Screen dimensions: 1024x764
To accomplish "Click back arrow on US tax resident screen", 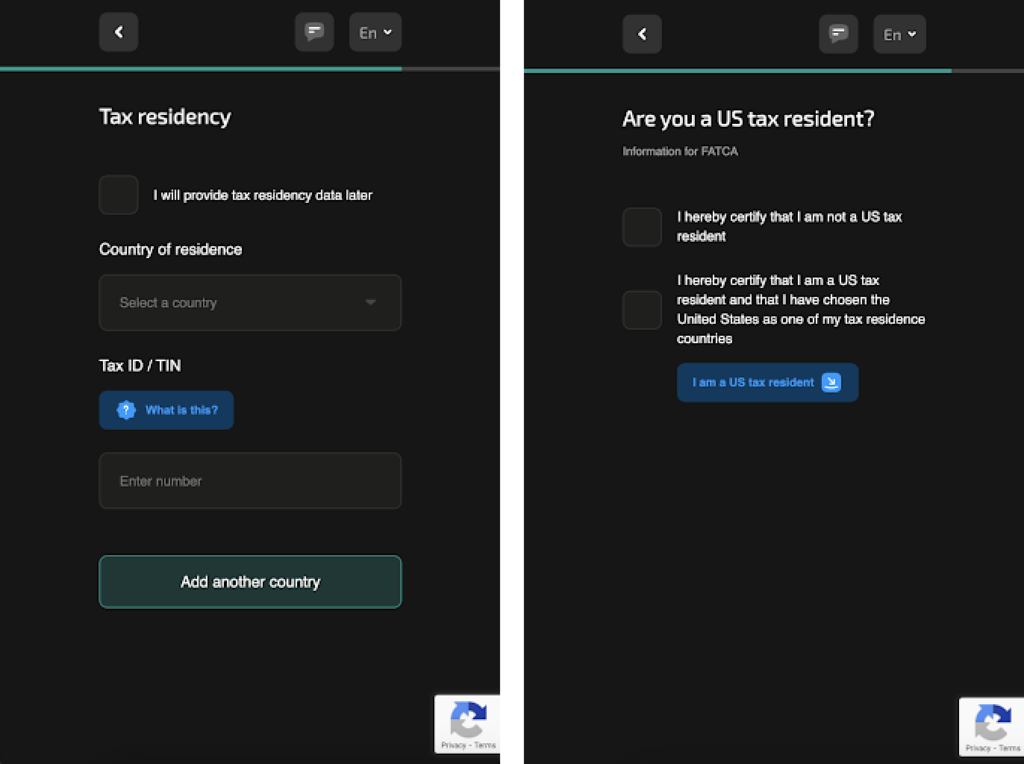I will click(x=642, y=34).
